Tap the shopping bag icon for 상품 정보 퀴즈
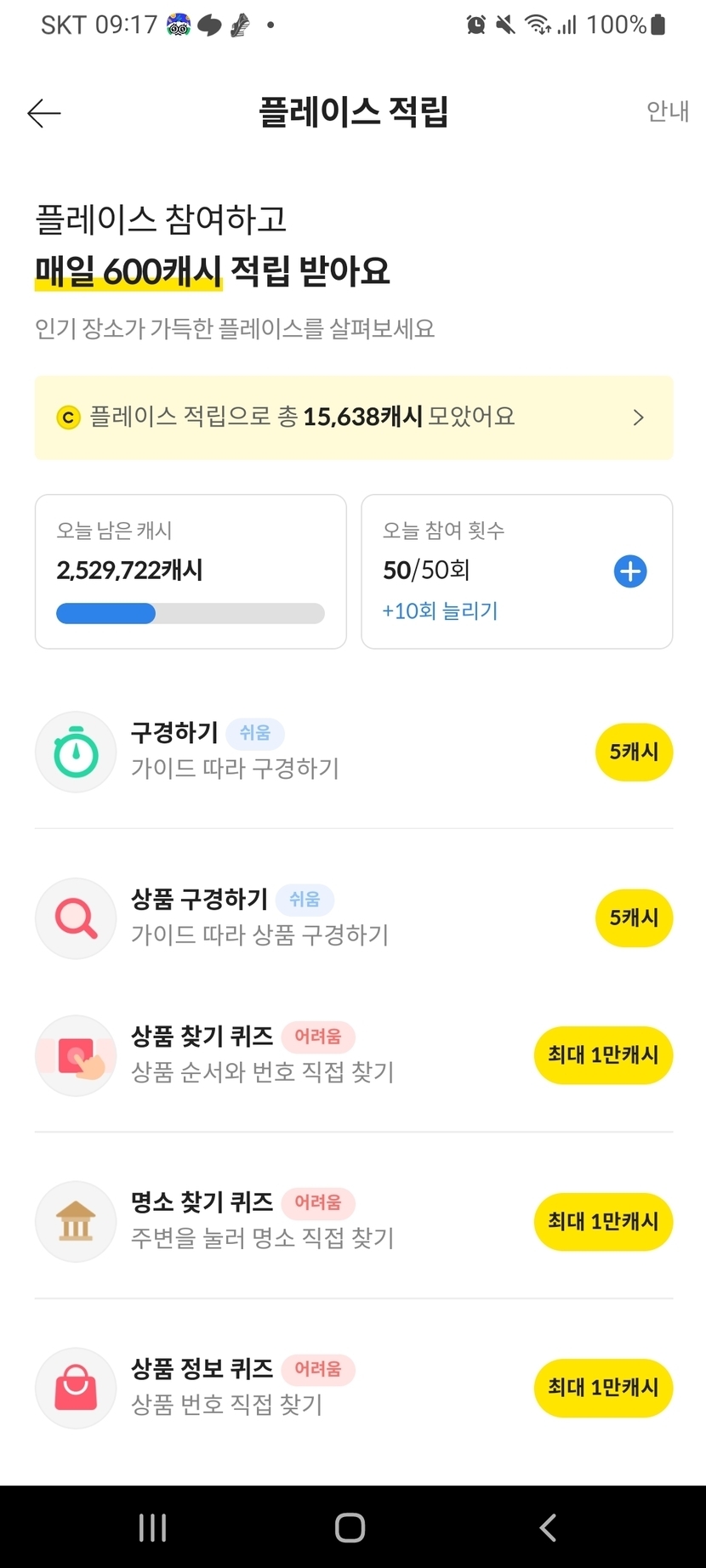The width and height of the screenshot is (706, 1568). 76,1388
